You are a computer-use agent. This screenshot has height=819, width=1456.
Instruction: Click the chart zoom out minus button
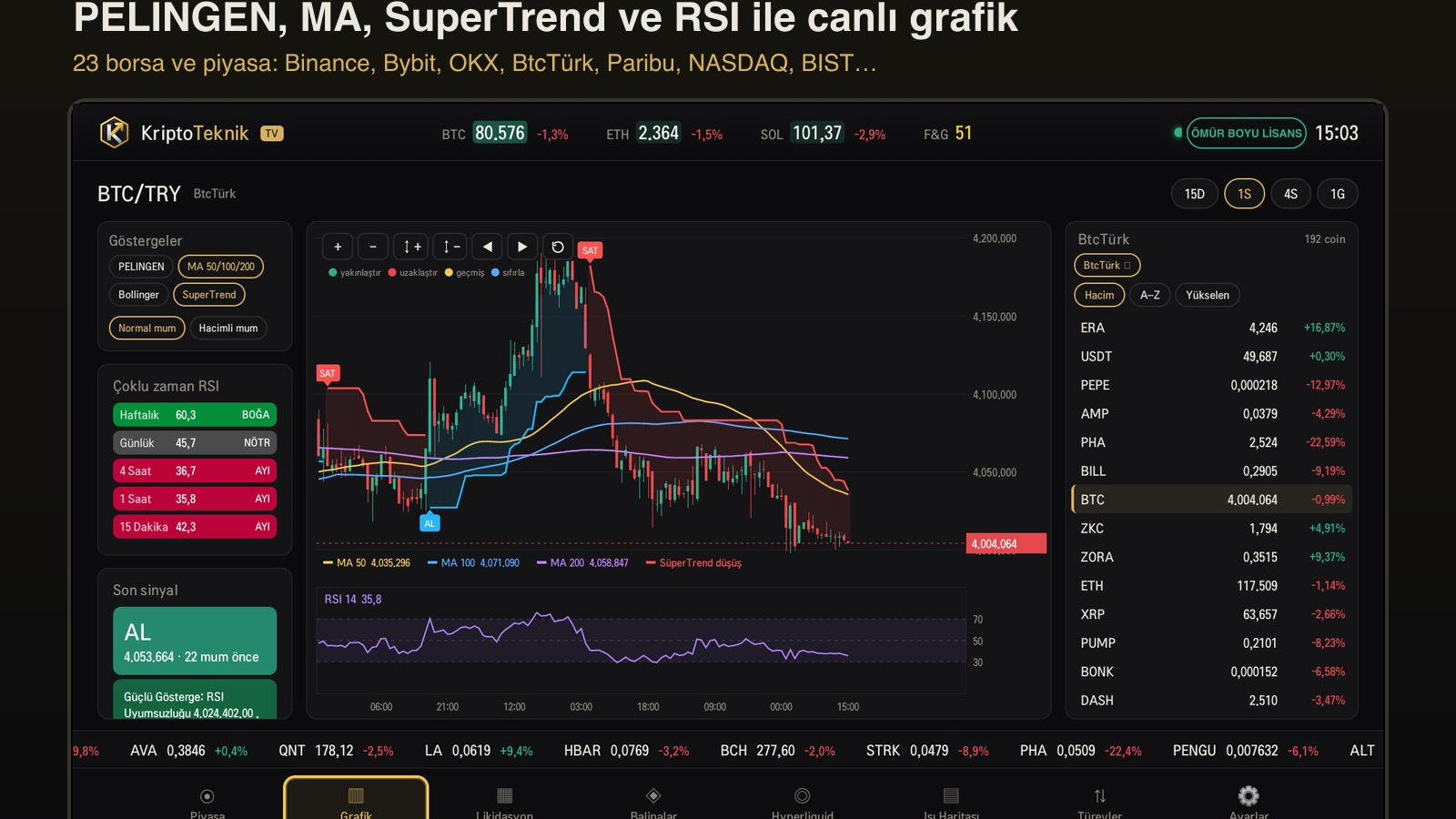[x=373, y=247]
